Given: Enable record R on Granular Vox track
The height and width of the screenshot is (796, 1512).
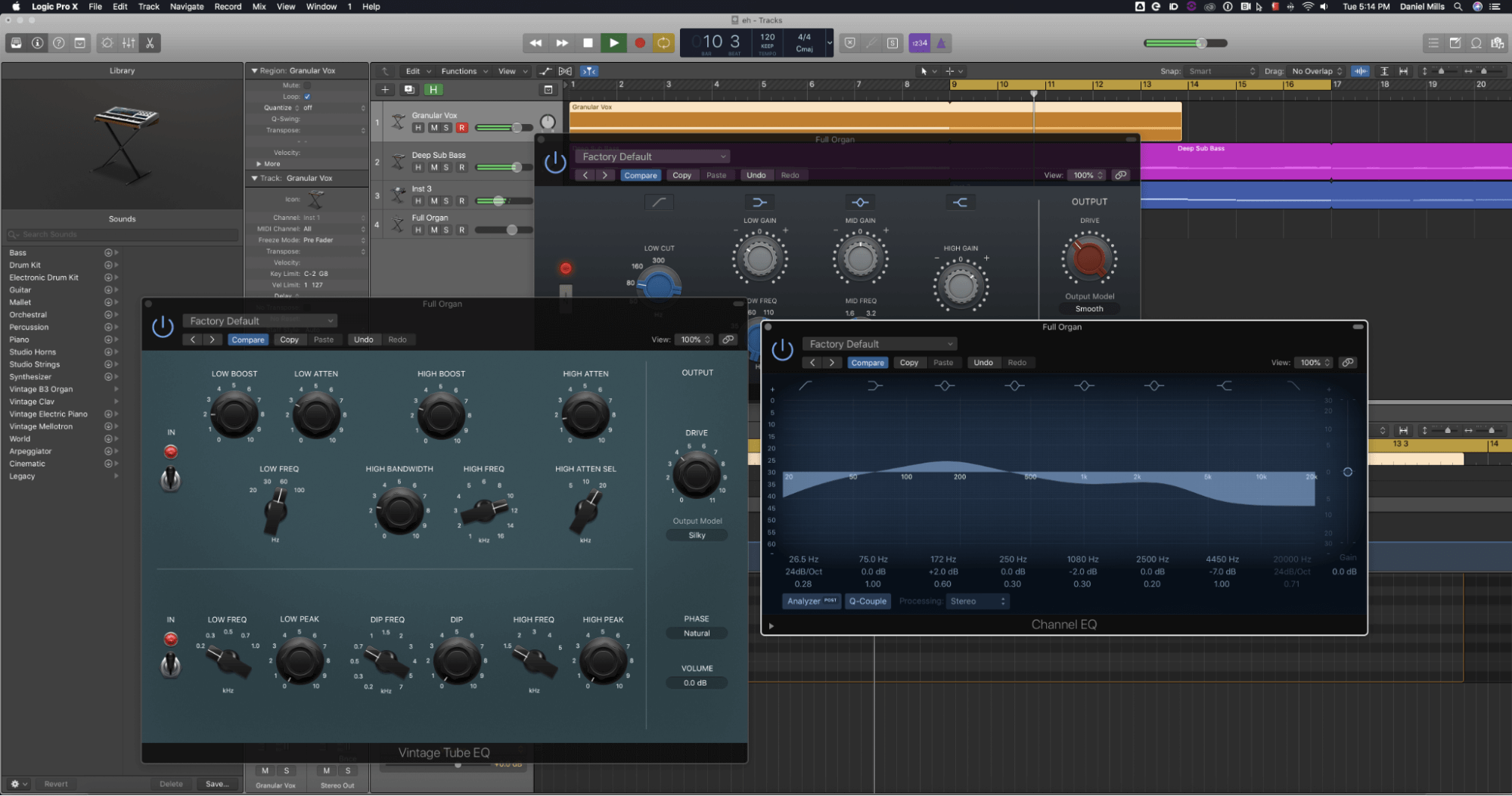Looking at the screenshot, I should point(462,128).
